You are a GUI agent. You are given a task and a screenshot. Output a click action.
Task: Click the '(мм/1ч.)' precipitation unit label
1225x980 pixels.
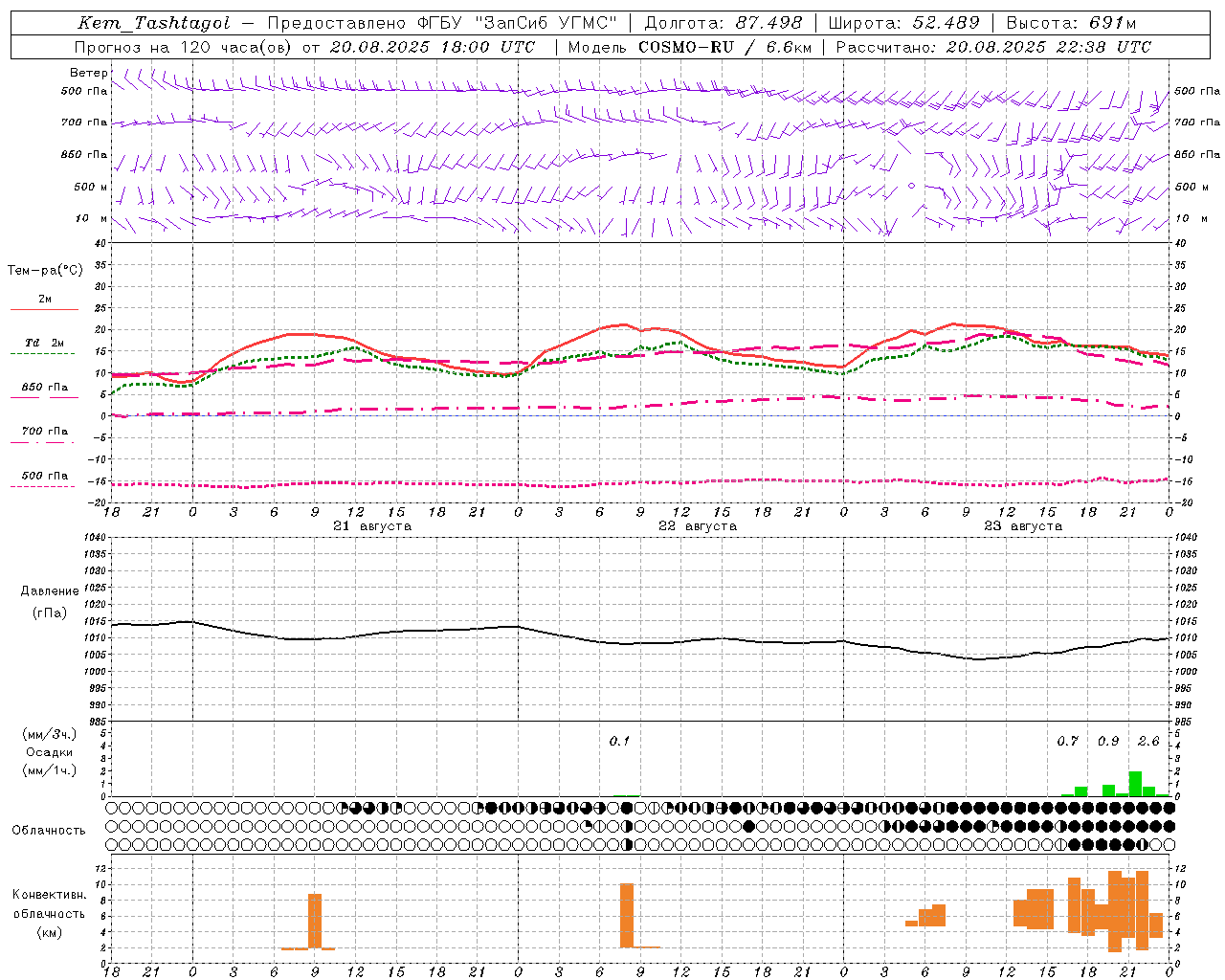pos(49,769)
